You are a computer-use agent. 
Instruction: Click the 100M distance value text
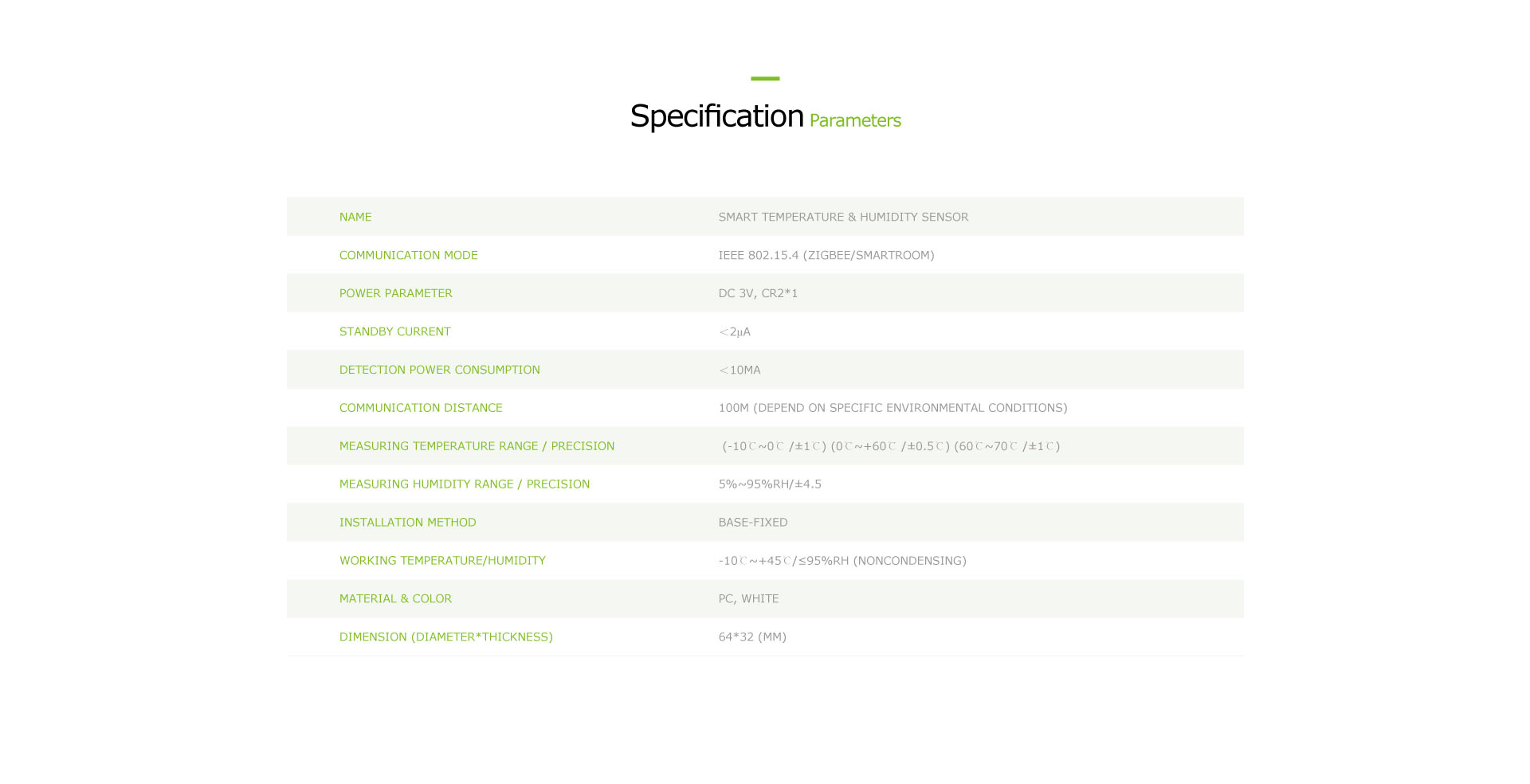tap(892, 408)
